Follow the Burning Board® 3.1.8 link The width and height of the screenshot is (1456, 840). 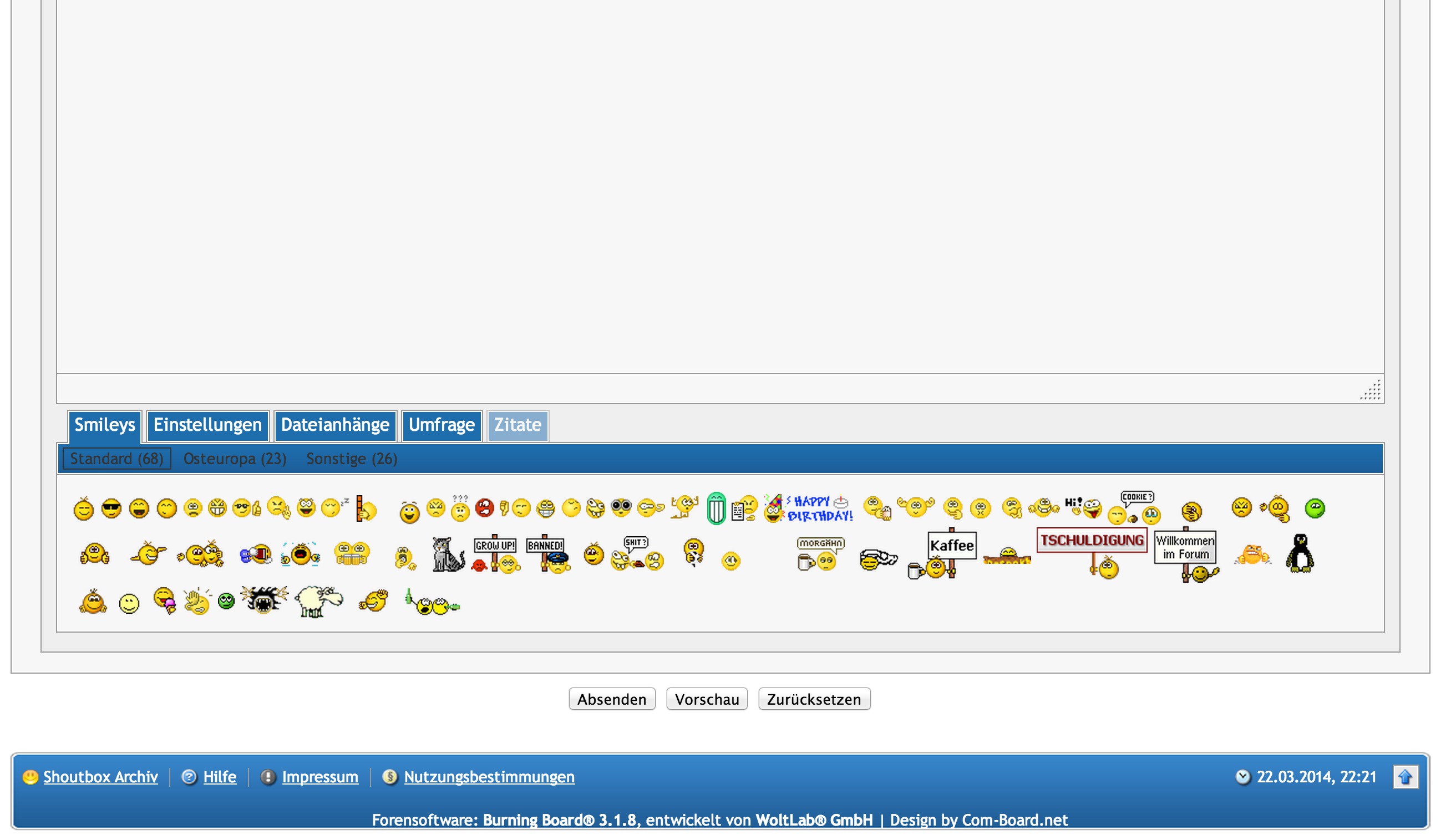[x=559, y=820]
